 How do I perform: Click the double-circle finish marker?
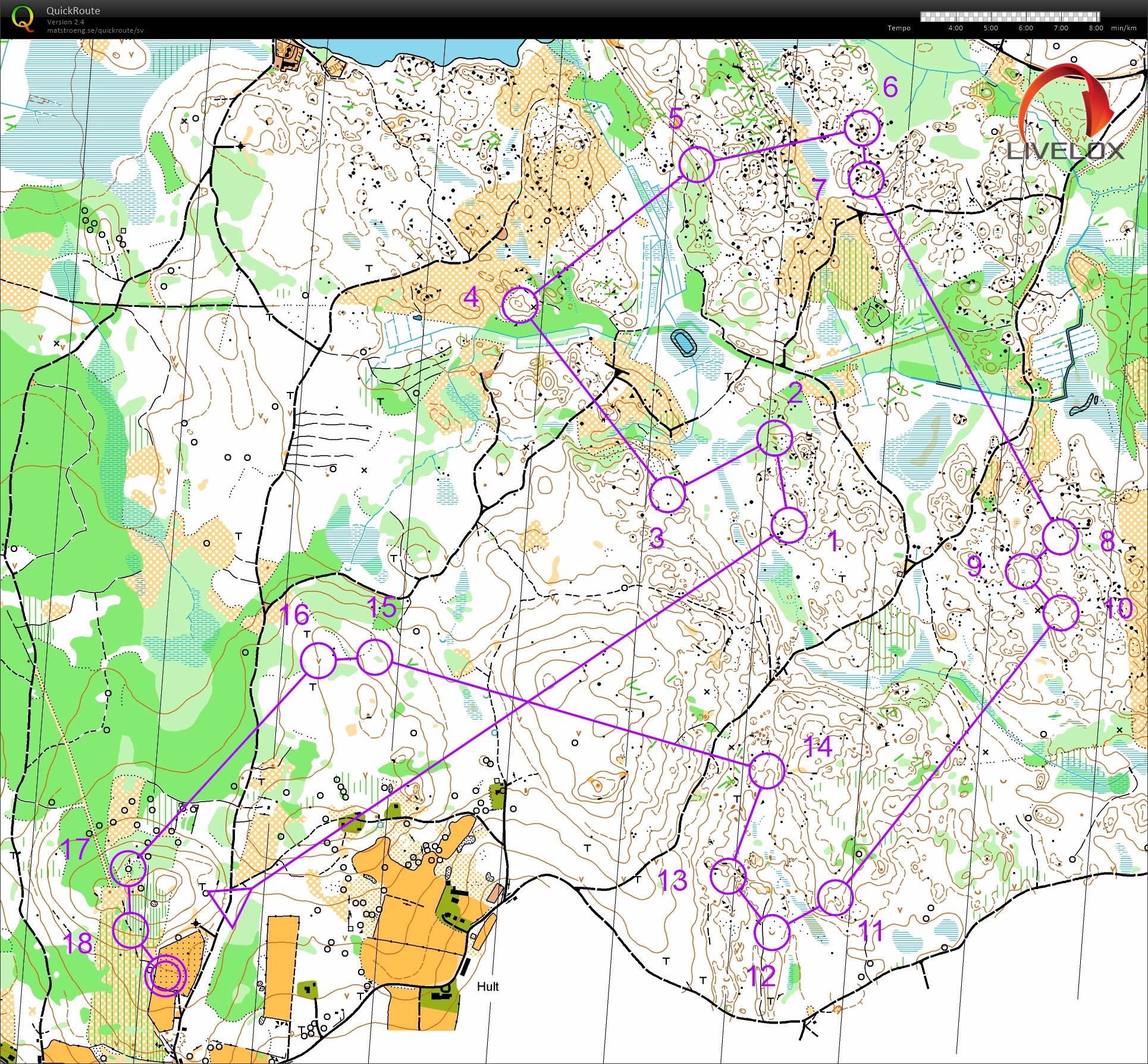coord(166,976)
